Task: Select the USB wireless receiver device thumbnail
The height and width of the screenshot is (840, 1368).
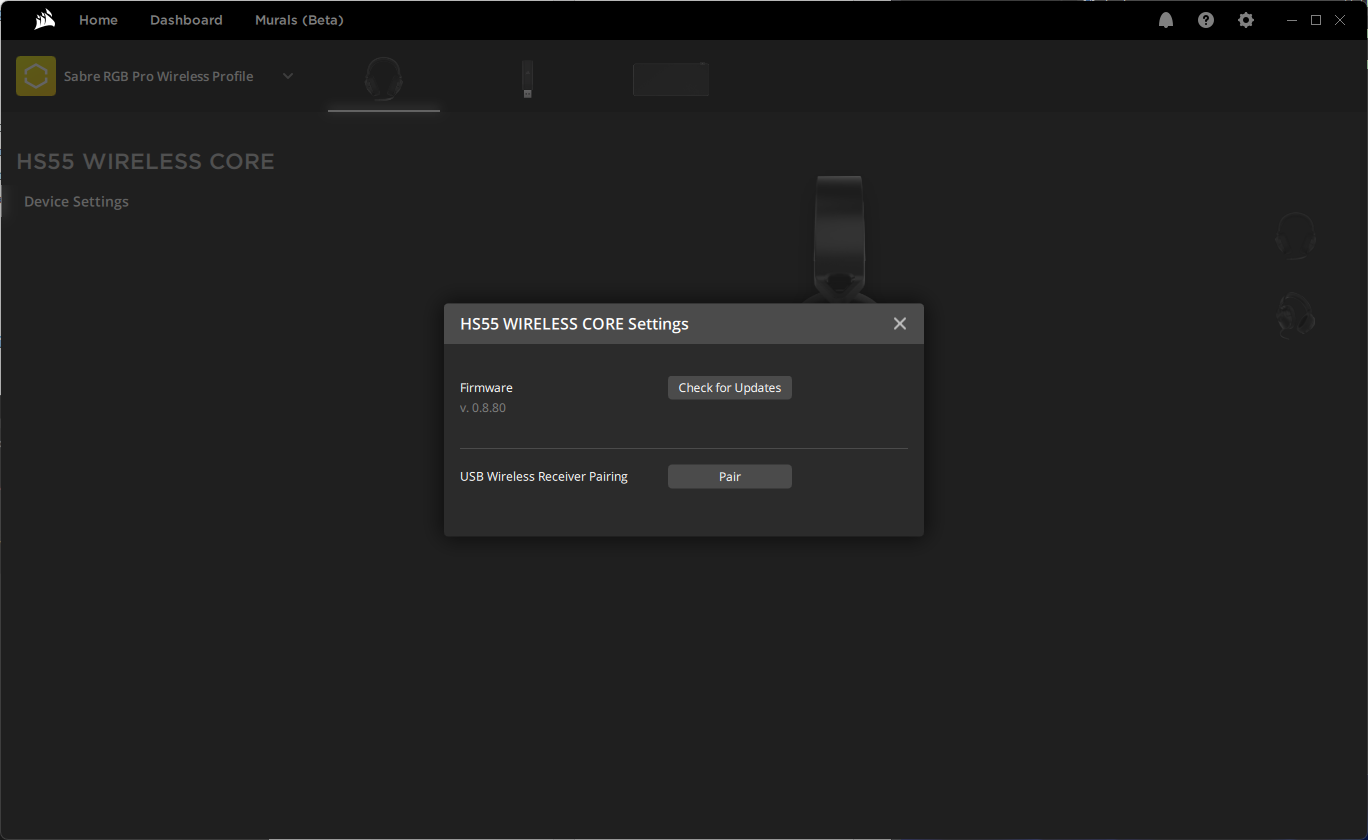Action: [x=527, y=79]
